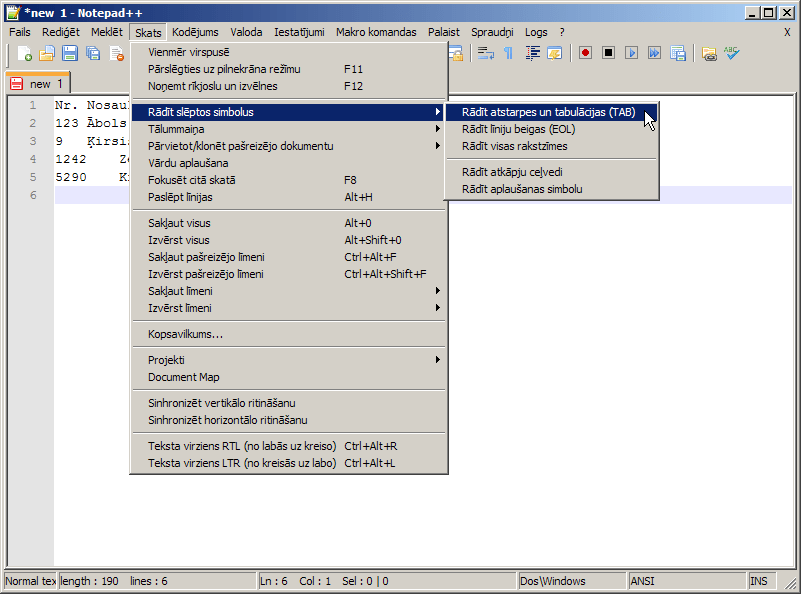The width and height of the screenshot is (801, 594).
Task: Select Fokusēt citā skatā
Action: click(x=289, y=180)
